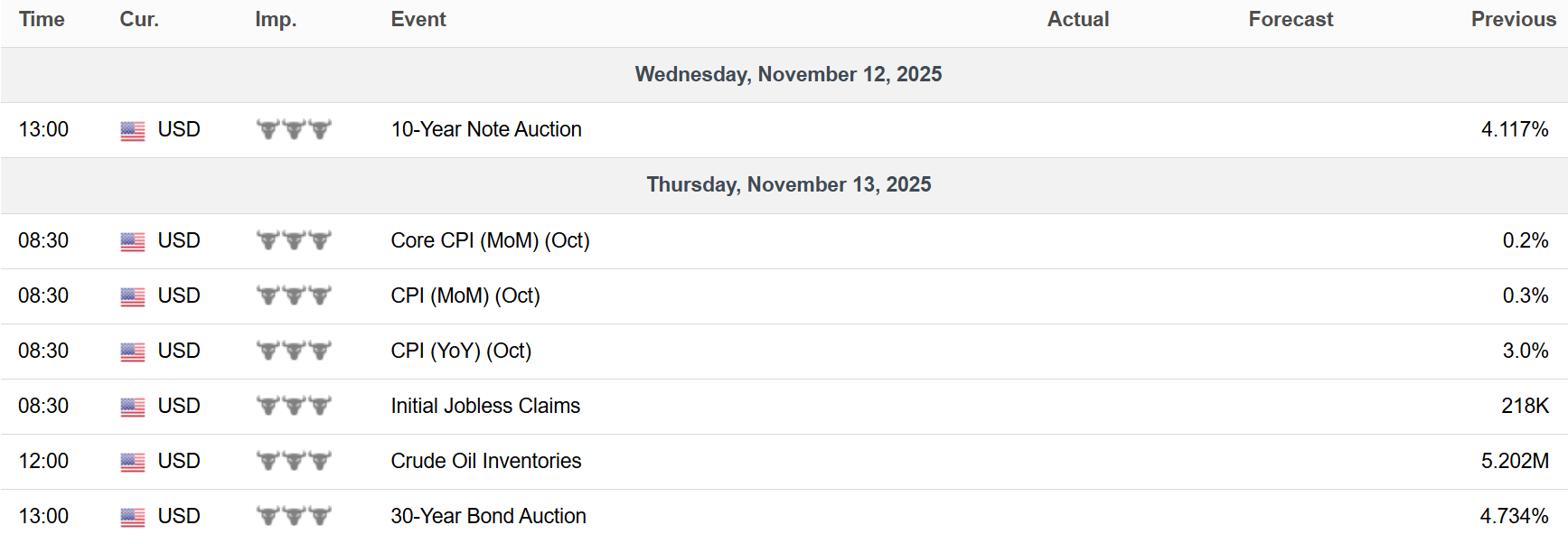This screenshot has width=1568, height=544.
Task: Click the bull importance icons for CPI (MoM)
Action: pos(294,295)
